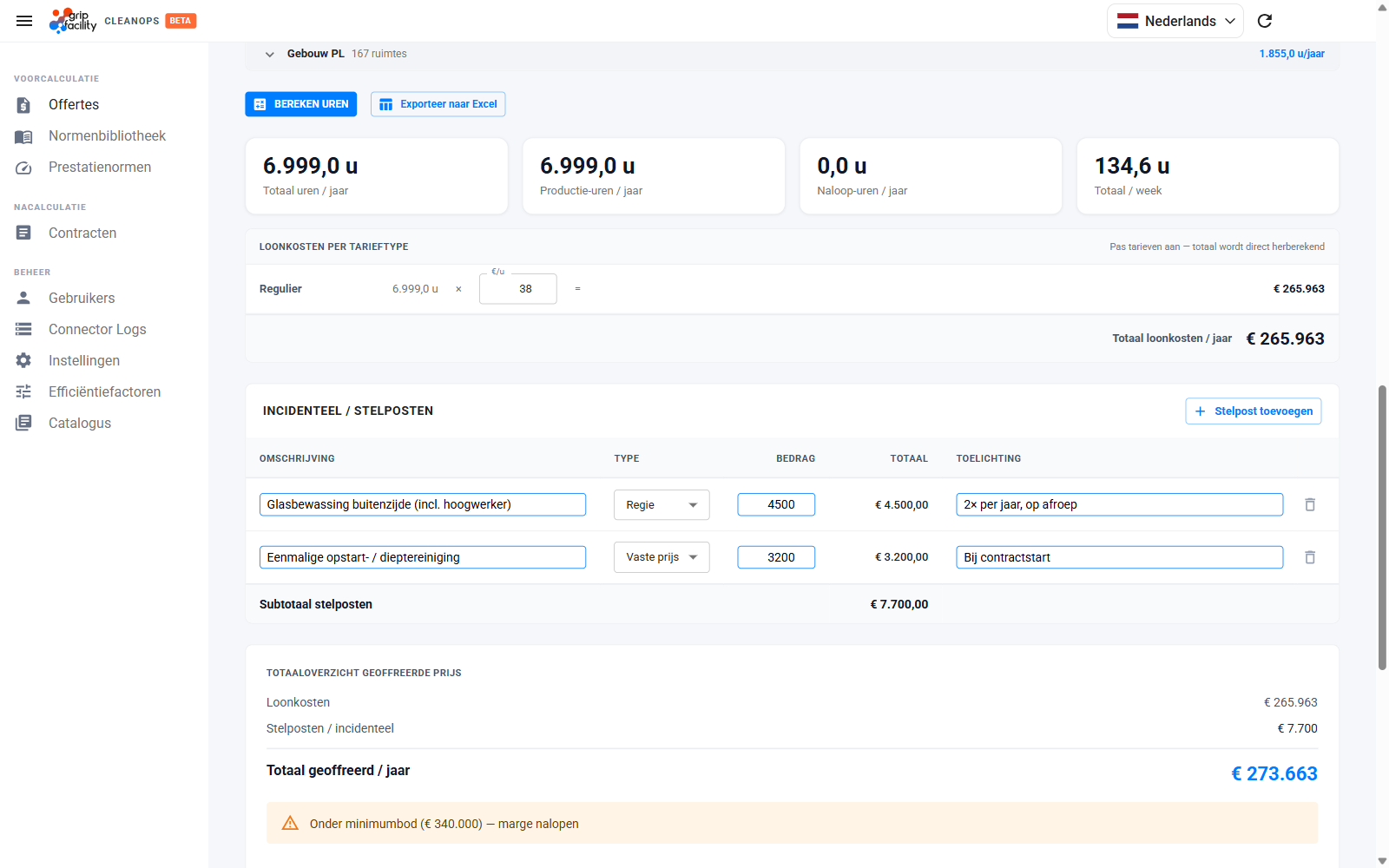The image size is (1389, 868).
Task: Delete the Glasbewassing buitenzijde stelpost row
Action: [x=1310, y=504]
